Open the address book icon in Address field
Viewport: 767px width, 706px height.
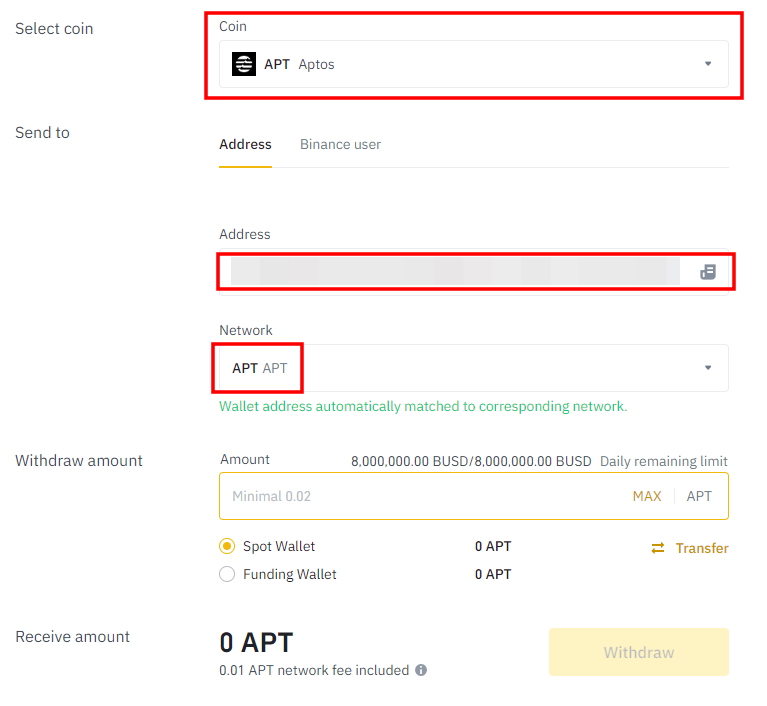click(x=708, y=272)
